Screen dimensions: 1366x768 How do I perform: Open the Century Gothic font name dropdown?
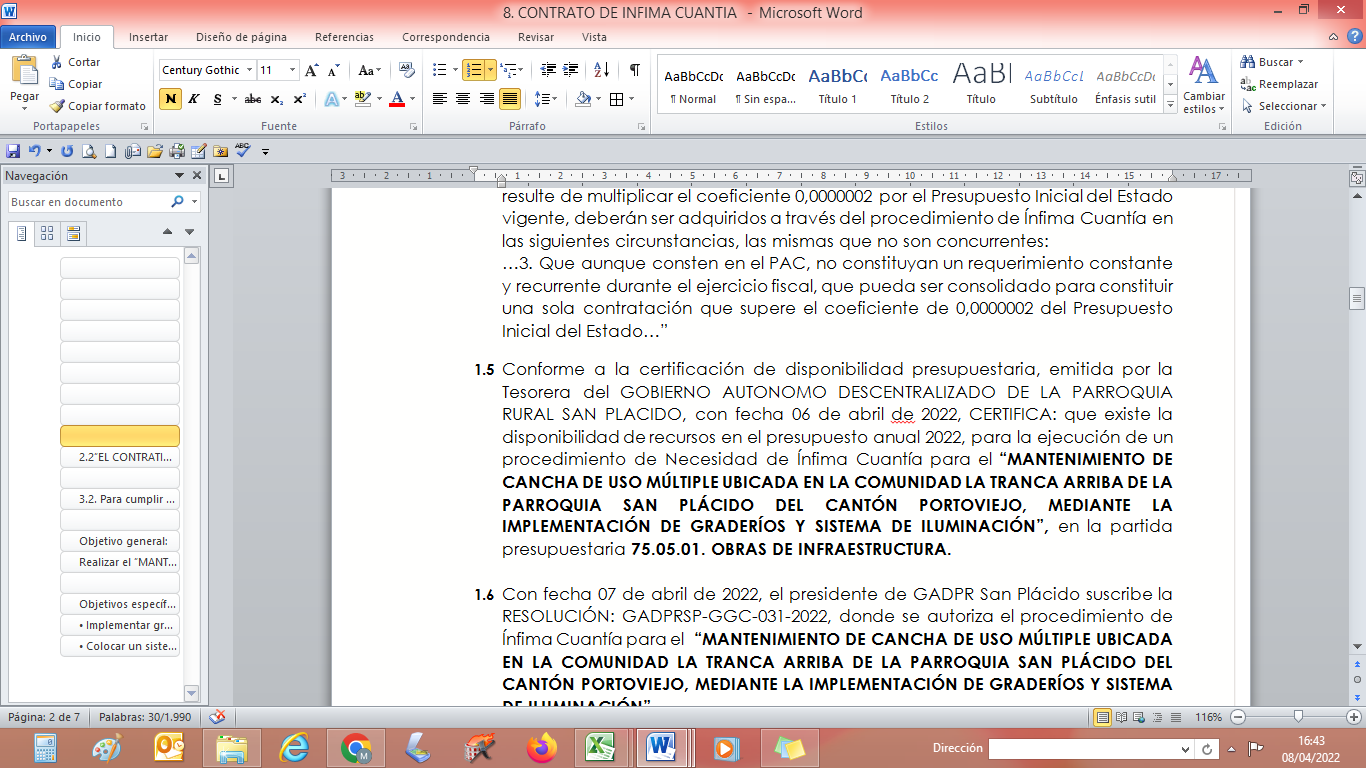coord(248,70)
